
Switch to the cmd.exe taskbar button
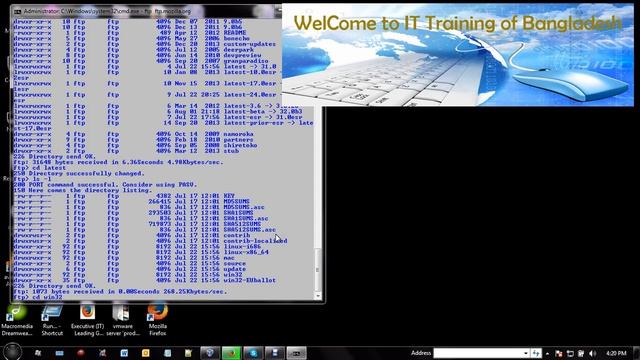point(296,353)
